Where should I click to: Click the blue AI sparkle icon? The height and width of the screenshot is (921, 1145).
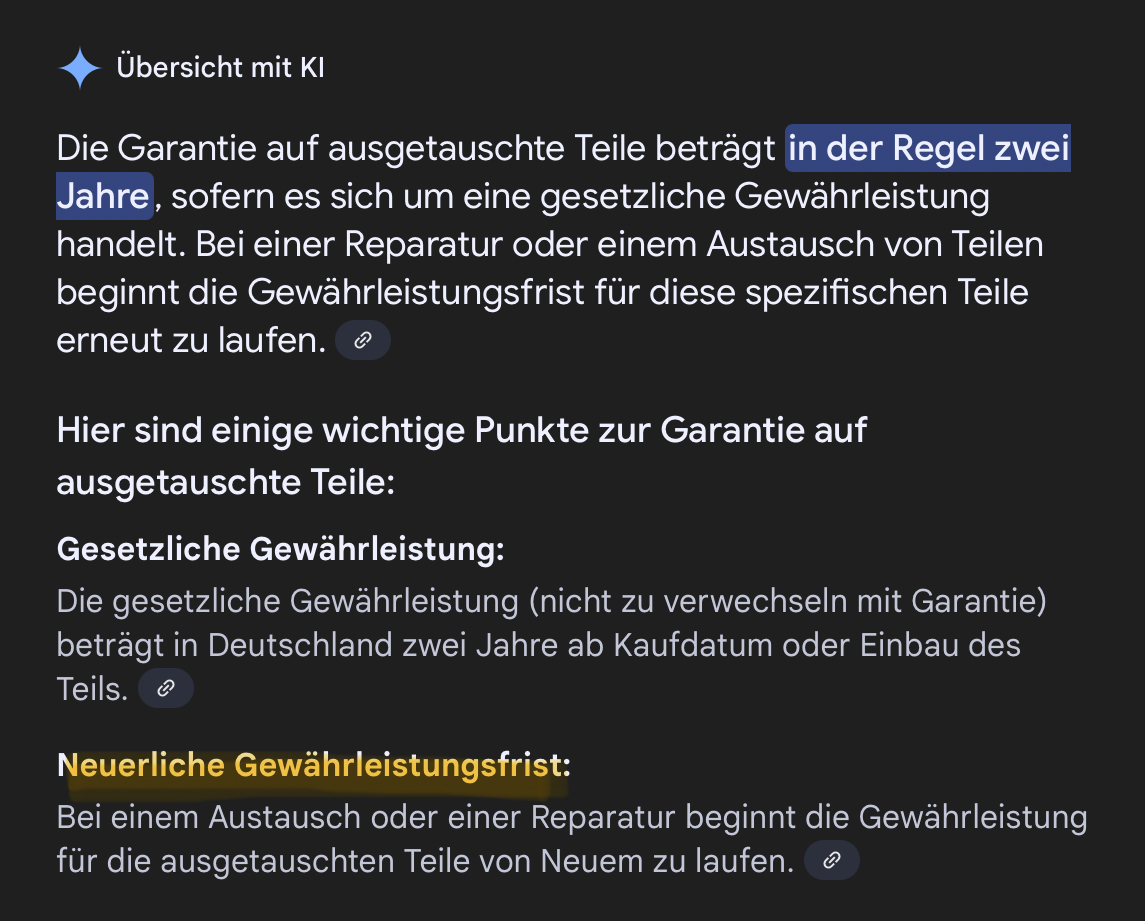click(80, 68)
